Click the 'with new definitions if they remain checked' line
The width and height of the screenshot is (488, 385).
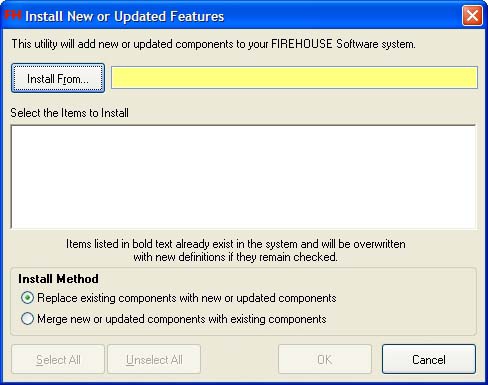[236, 257]
